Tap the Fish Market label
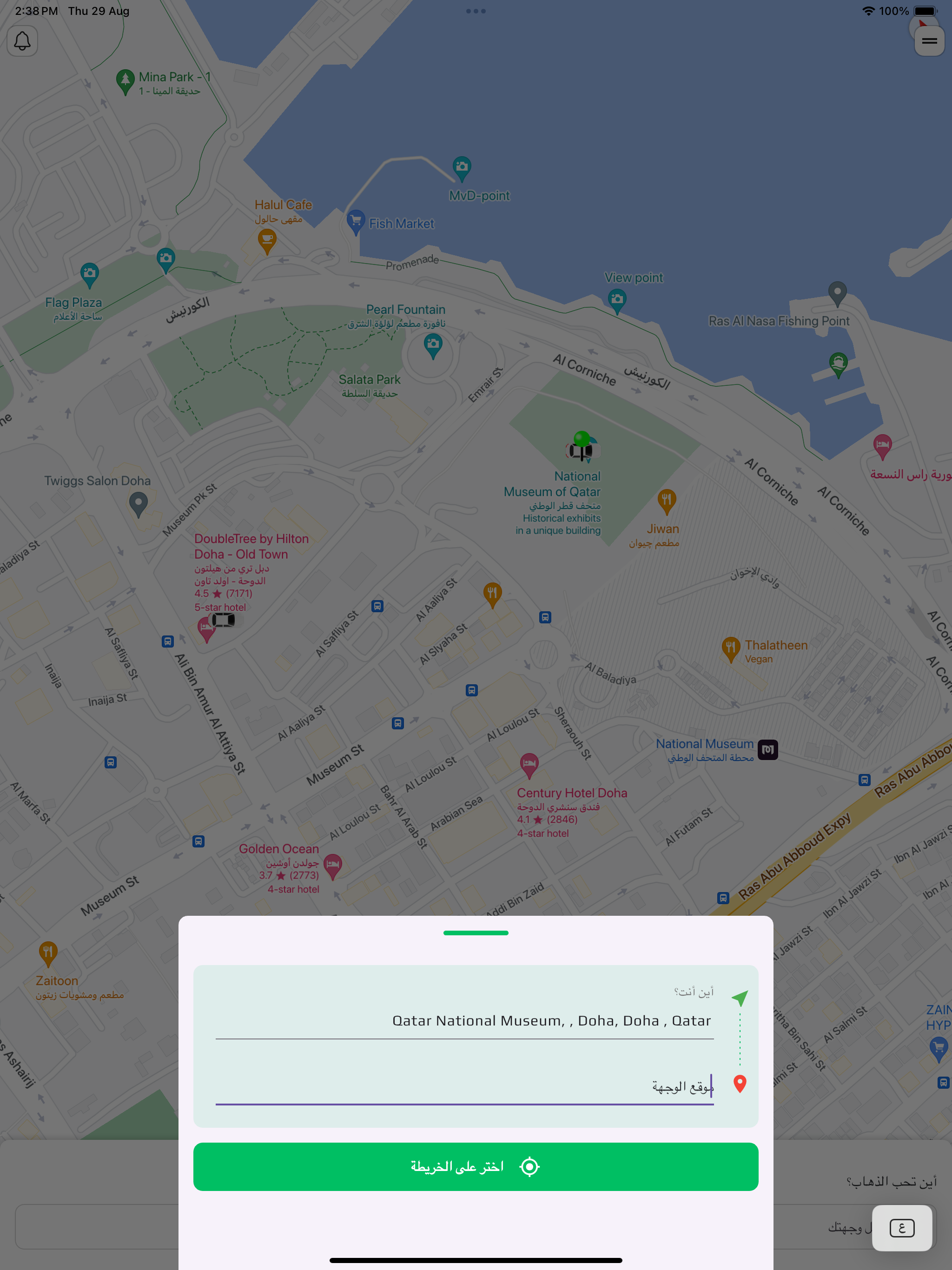Image resolution: width=952 pixels, height=1270 pixels. click(x=401, y=223)
